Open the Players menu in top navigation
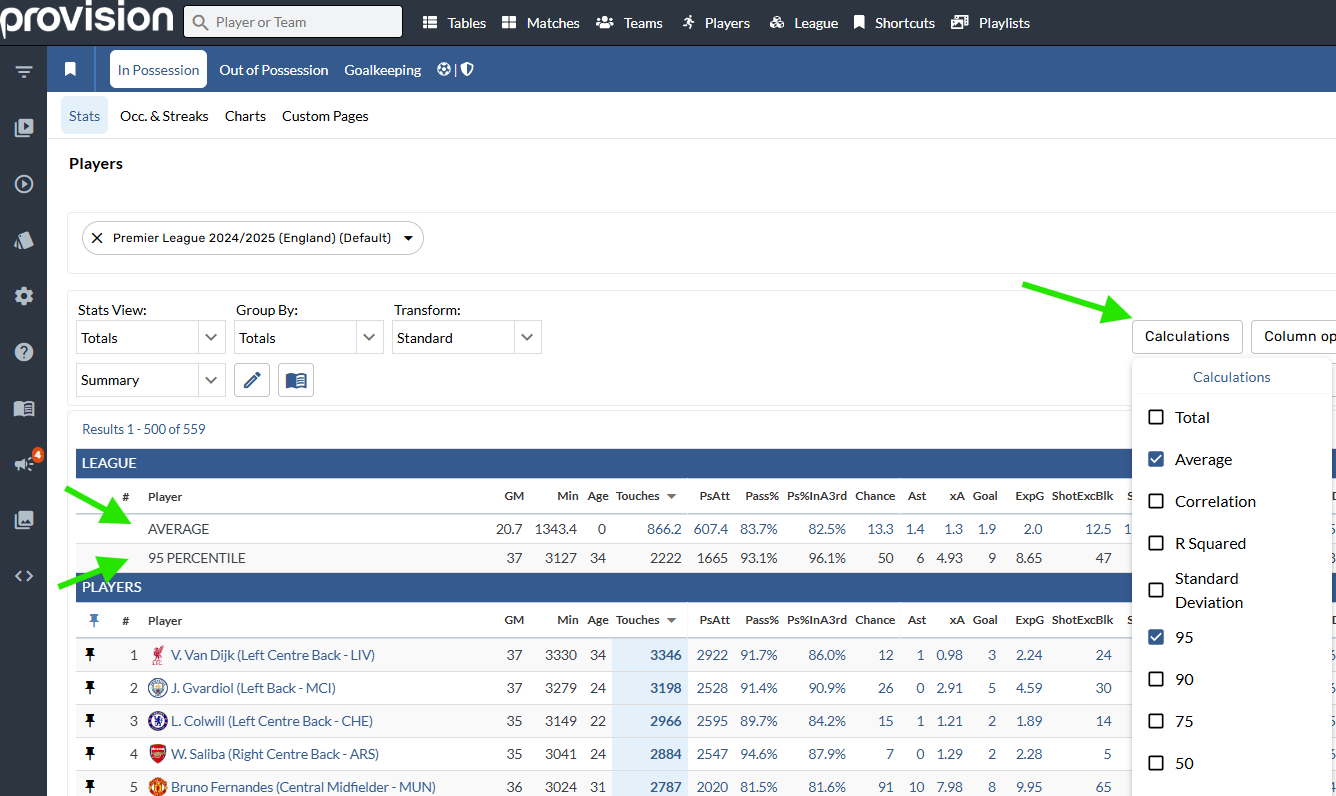The height and width of the screenshot is (796, 1336). [x=716, y=22]
